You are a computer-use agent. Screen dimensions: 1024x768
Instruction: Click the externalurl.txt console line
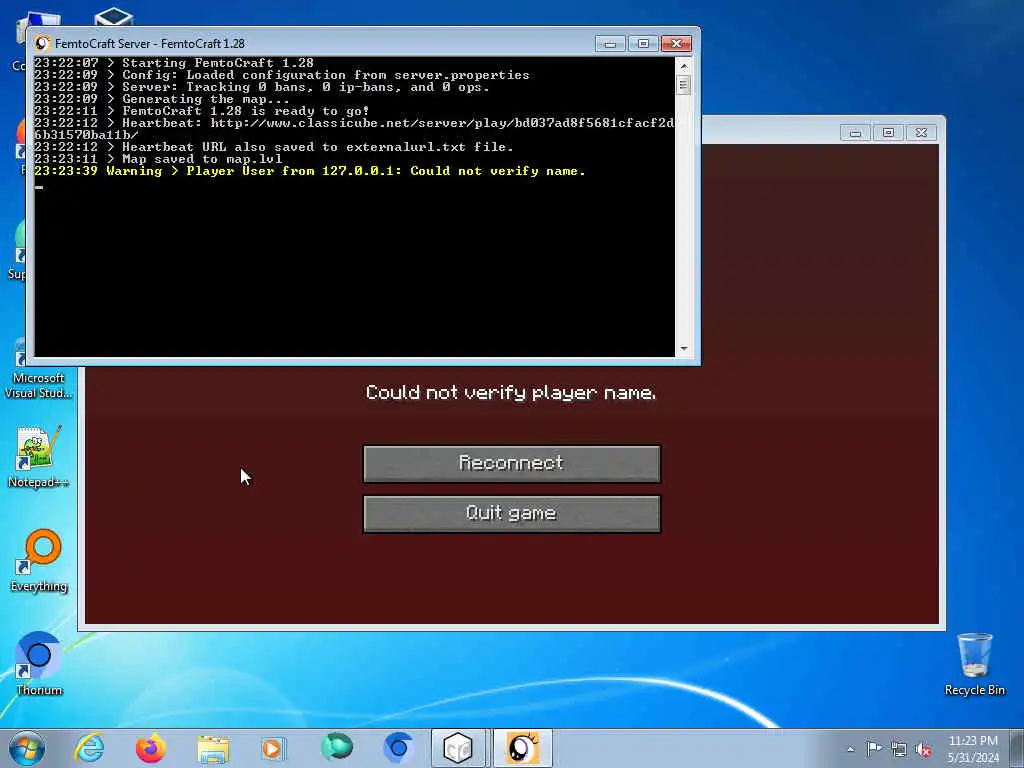coord(274,147)
